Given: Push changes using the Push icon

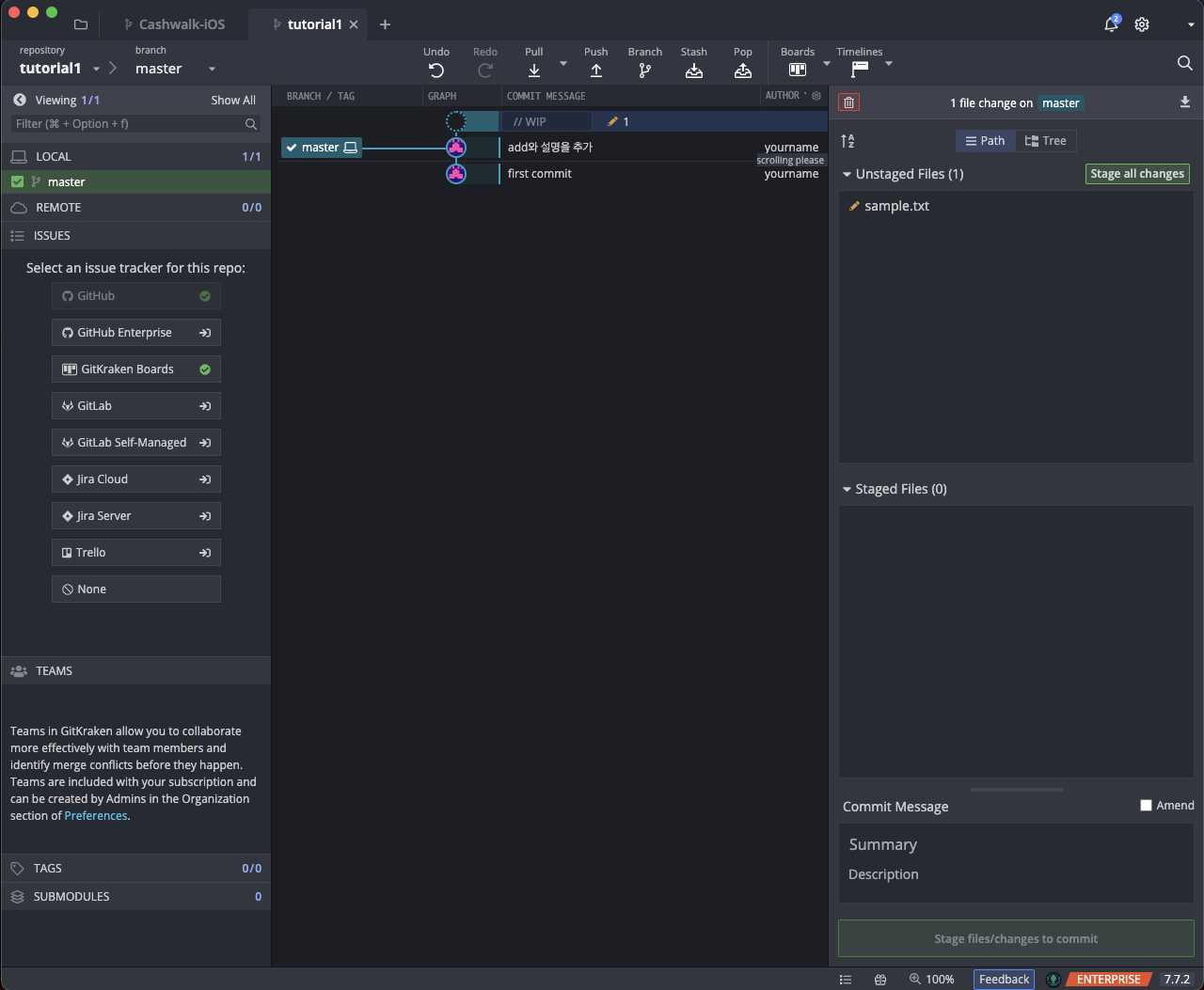Looking at the screenshot, I should coord(595,71).
